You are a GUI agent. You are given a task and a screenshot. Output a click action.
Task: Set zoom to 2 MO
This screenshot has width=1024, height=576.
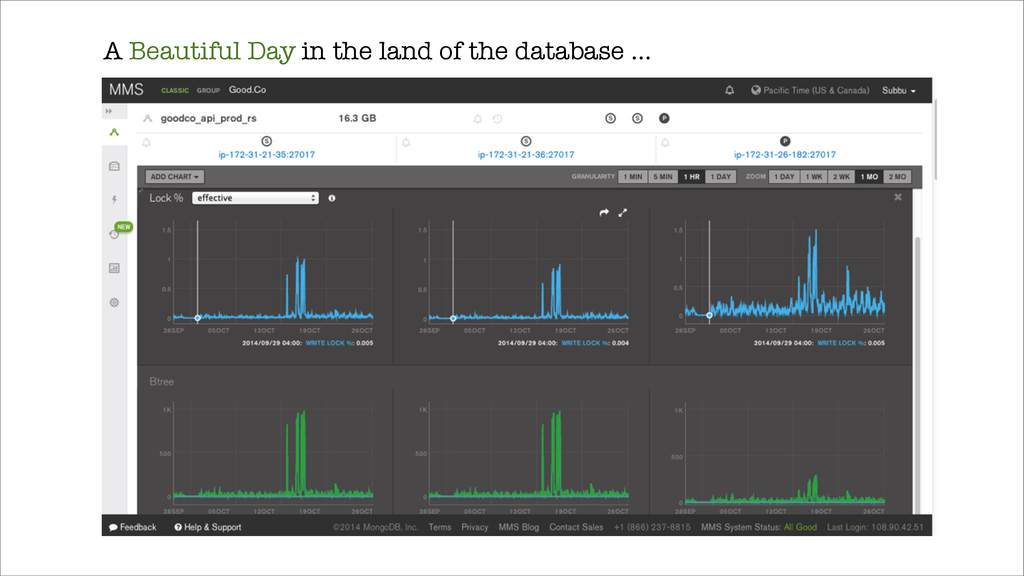897,176
